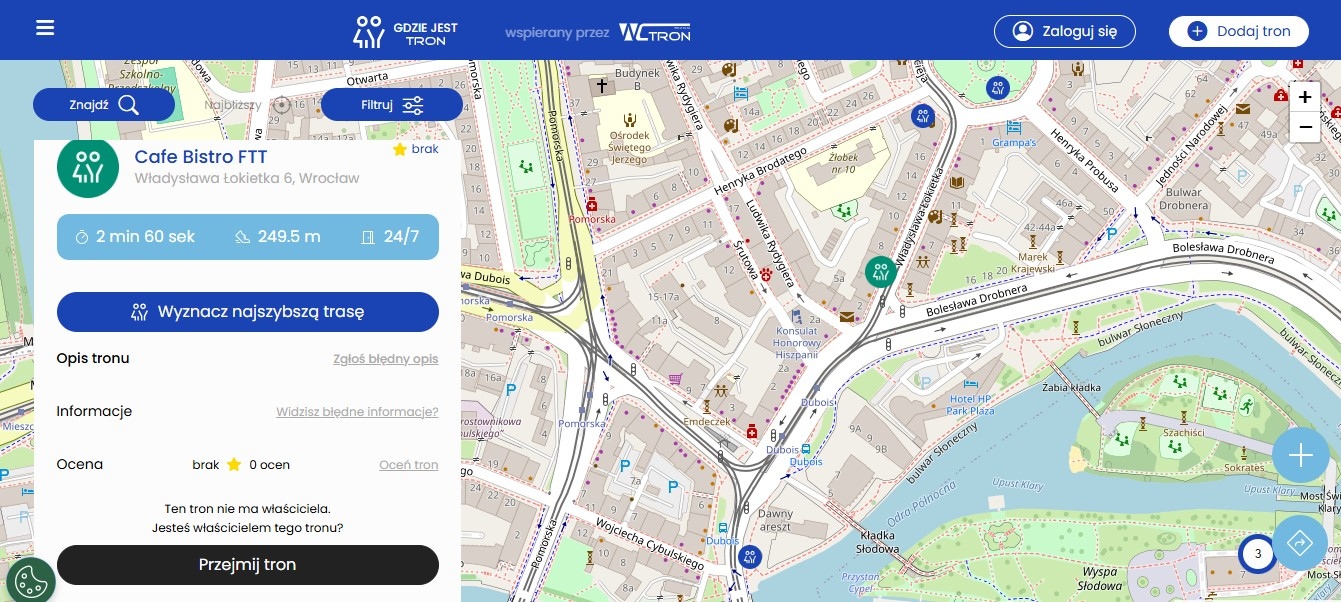Click Zgłoś błędny opis link
The width and height of the screenshot is (1341, 602).
(x=385, y=359)
